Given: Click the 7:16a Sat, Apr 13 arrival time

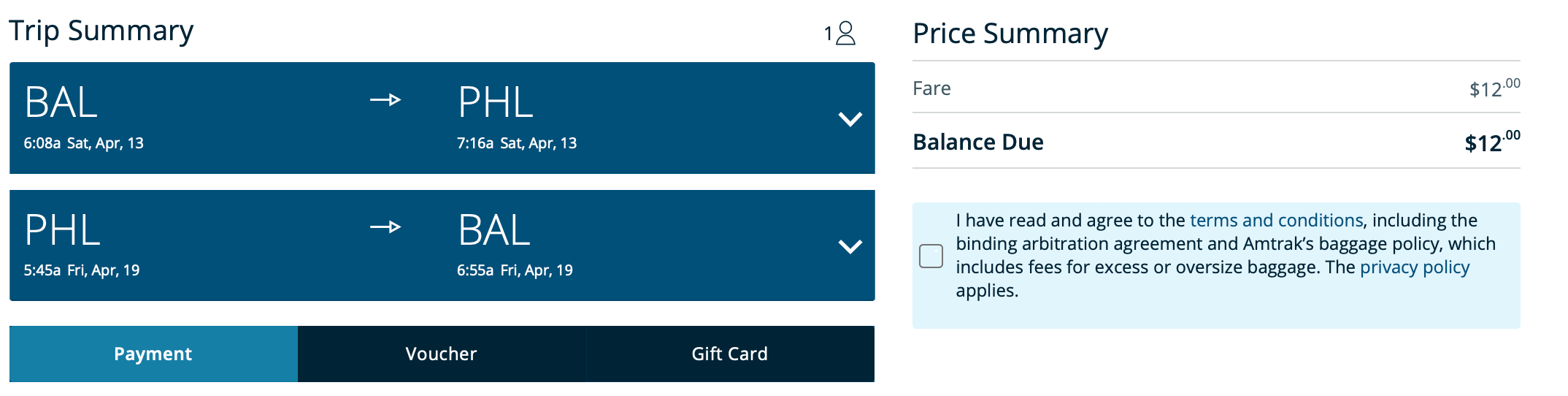Looking at the screenshot, I should [516, 143].
